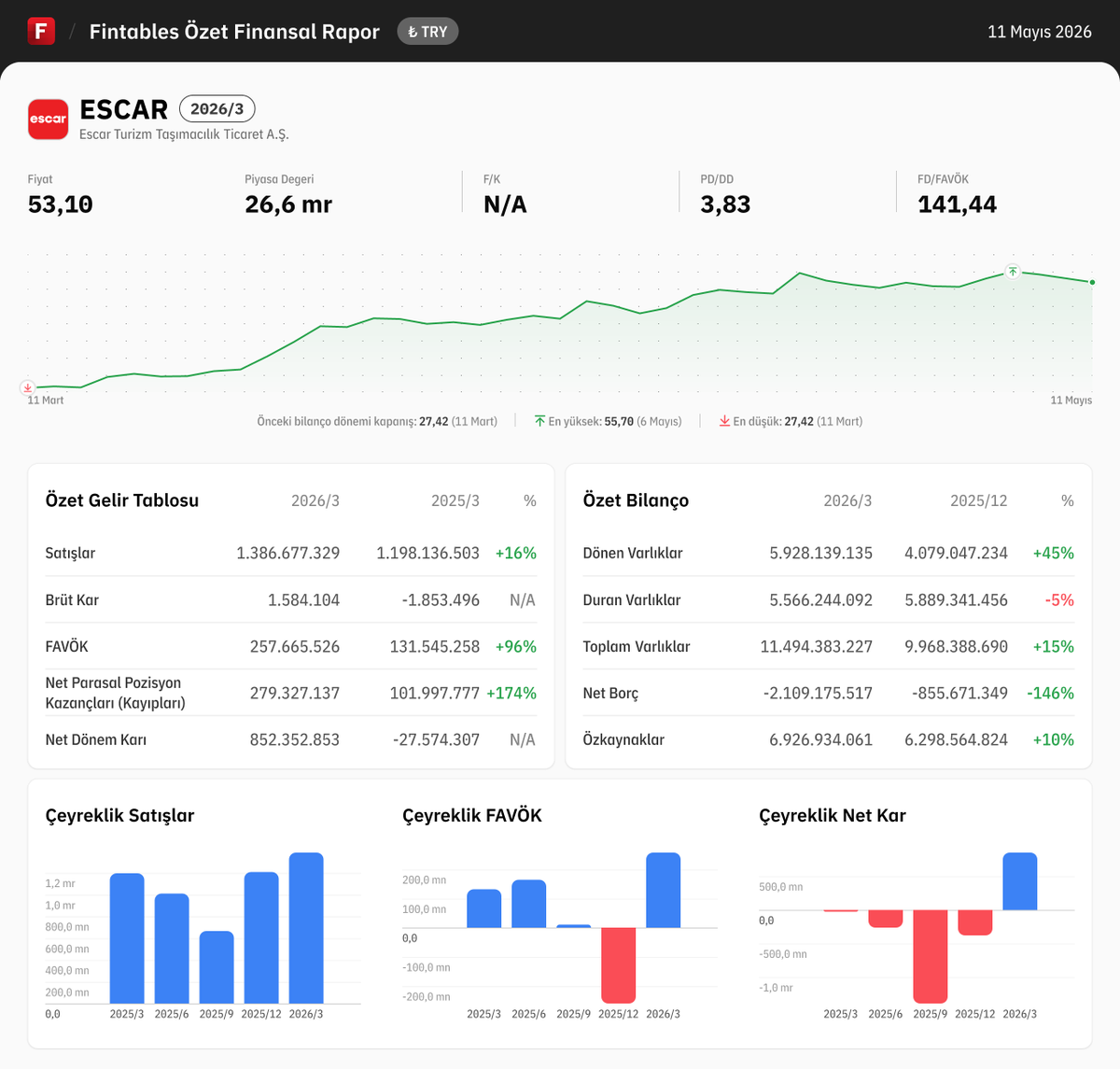Click the chart end point dot at 11 Mayıs
Viewport: 1120px width, 1069px height.
coord(1092,282)
